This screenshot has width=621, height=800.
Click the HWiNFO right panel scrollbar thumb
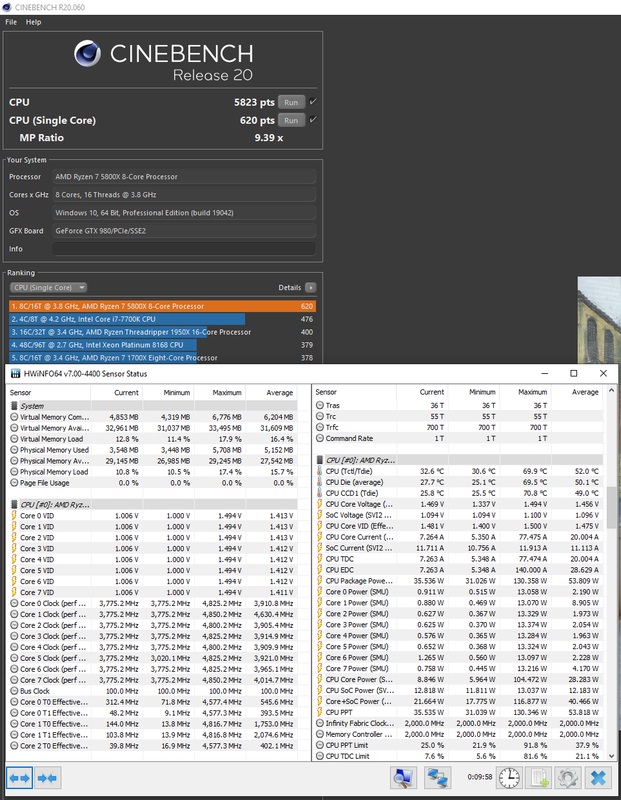[611, 507]
